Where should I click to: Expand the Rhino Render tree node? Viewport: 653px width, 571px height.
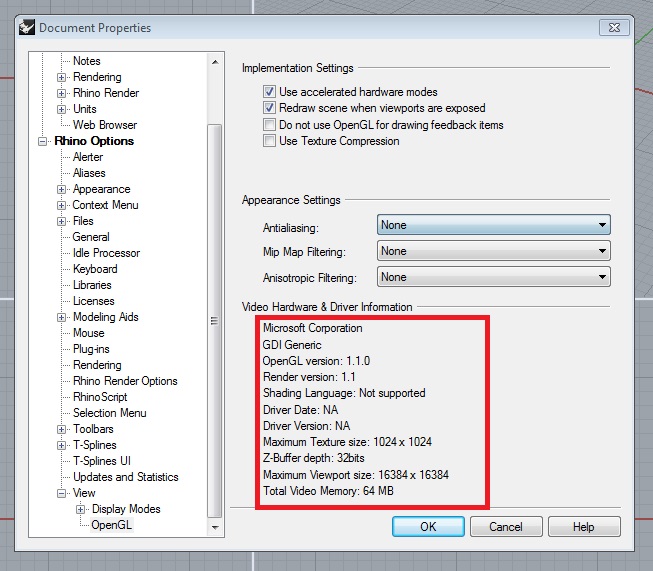[61, 93]
